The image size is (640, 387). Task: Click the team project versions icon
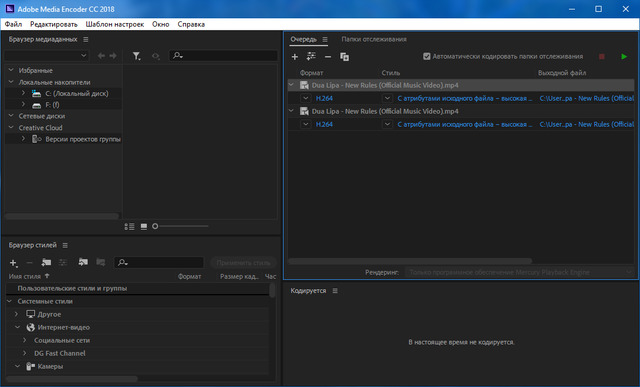37,139
